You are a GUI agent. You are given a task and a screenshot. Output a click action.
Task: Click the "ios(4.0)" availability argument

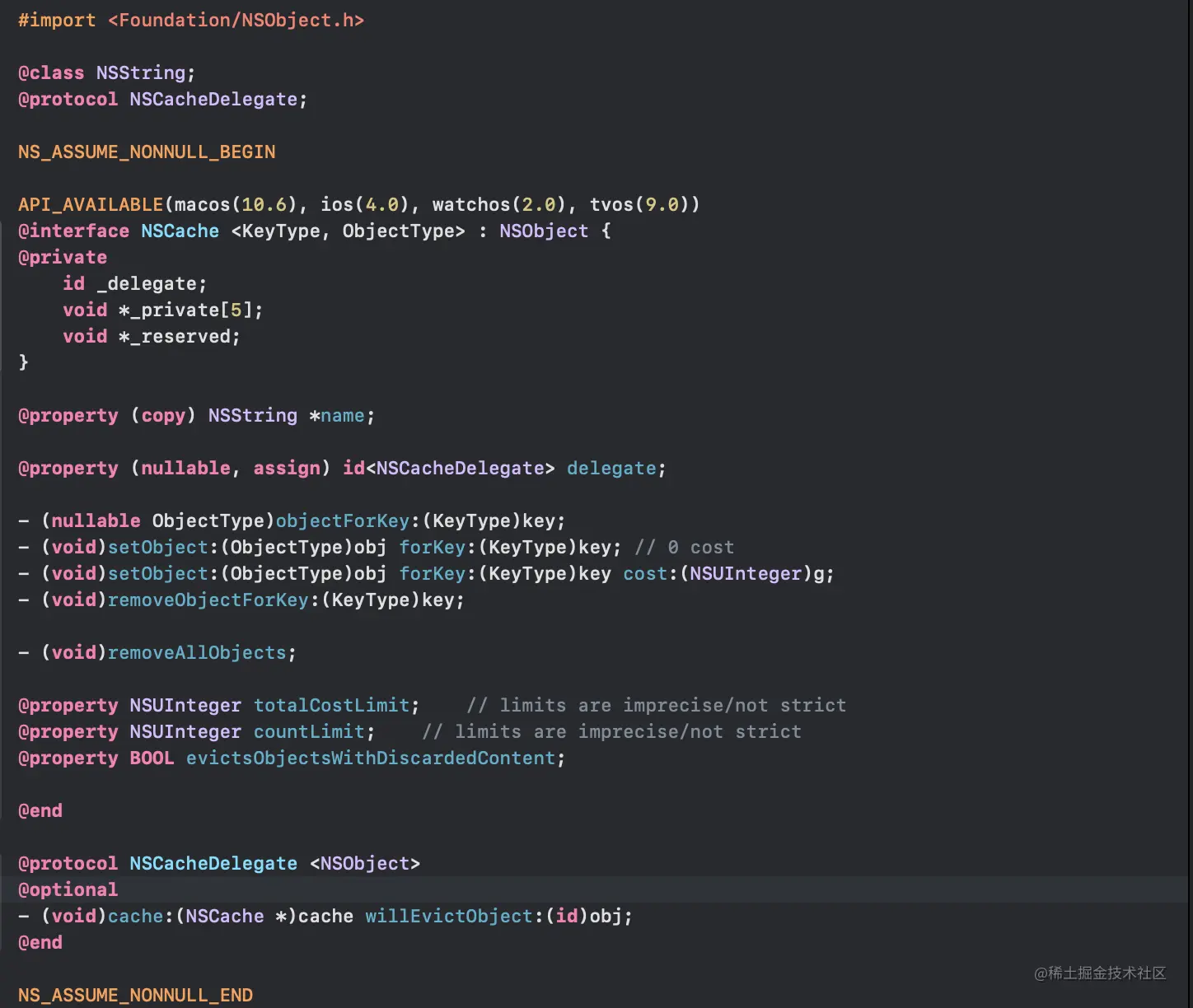click(x=365, y=204)
